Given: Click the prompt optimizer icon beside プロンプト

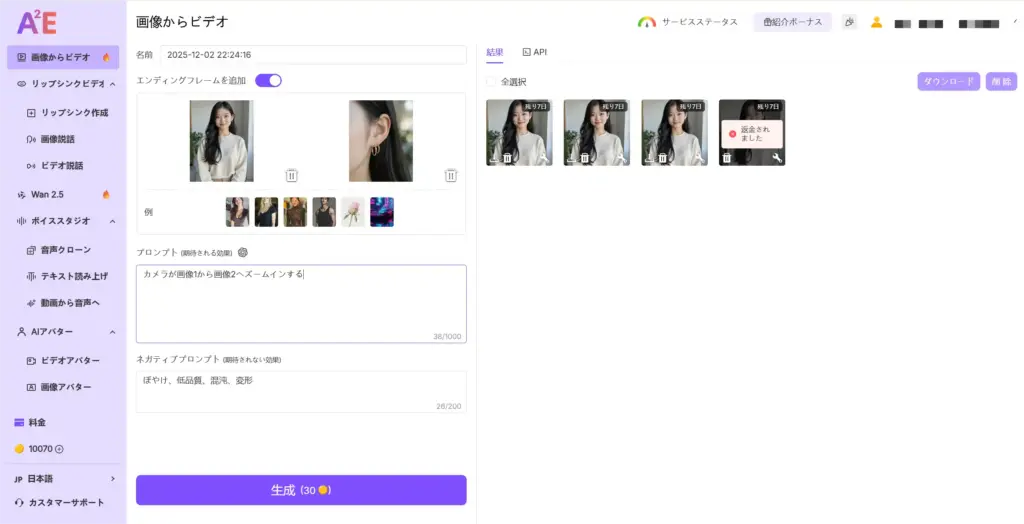Looking at the screenshot, I should click(x=242, y=252).
